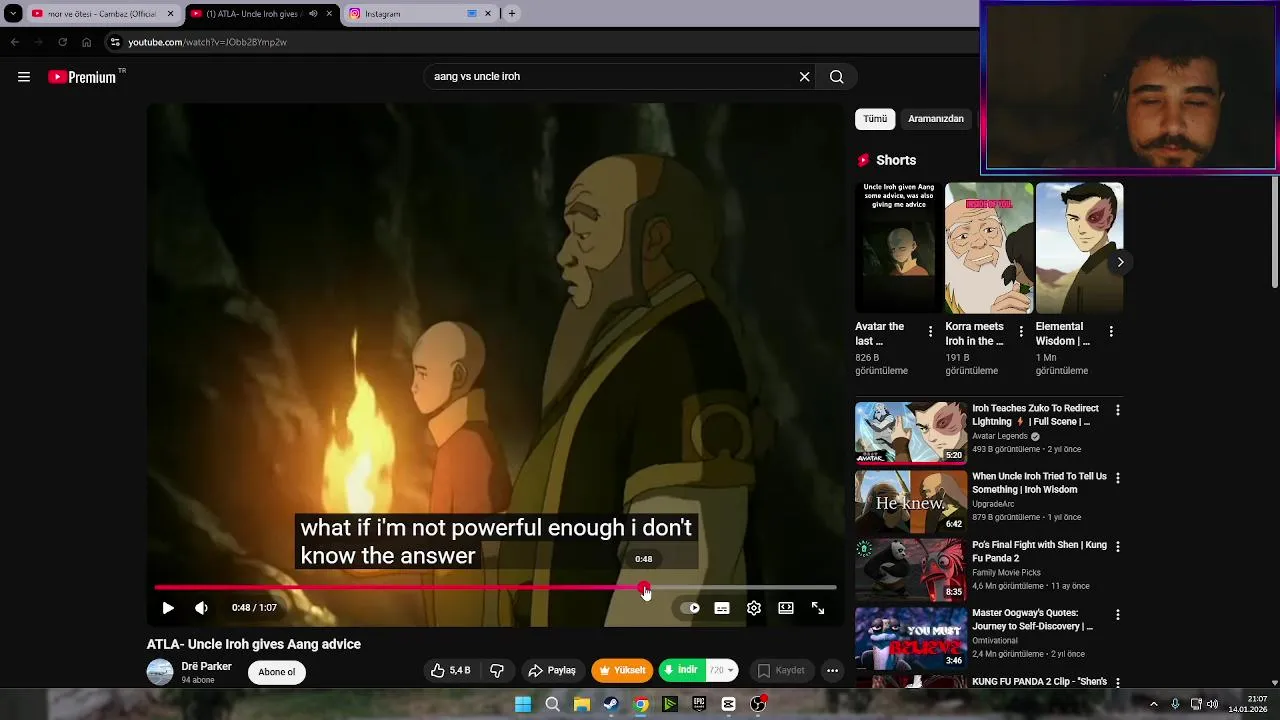Open Epic Games launcher from taskbar
The width and height of the screenshot is (1280, 720).
(699, 705)
